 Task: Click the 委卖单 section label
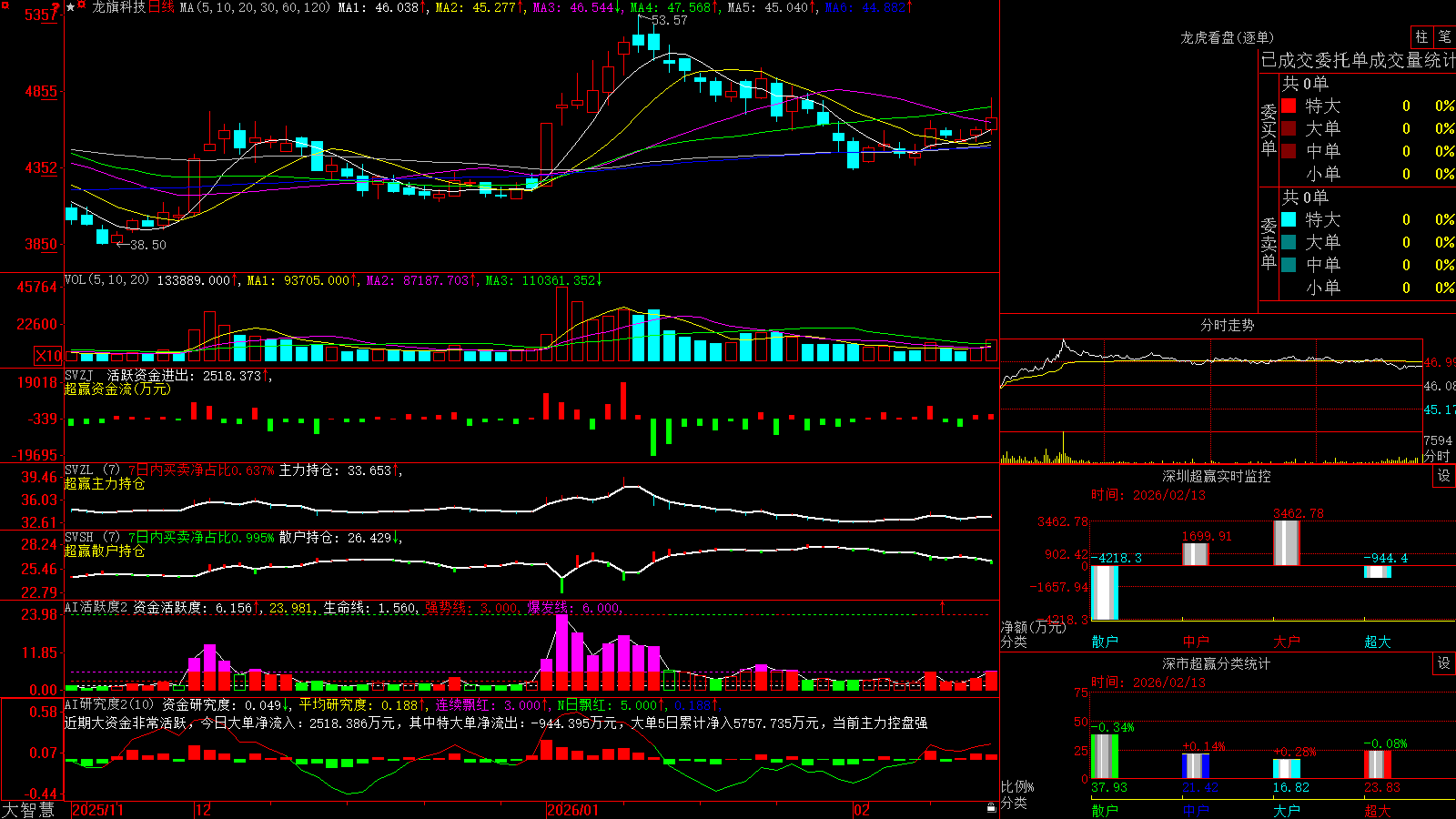pos(1269,244)
